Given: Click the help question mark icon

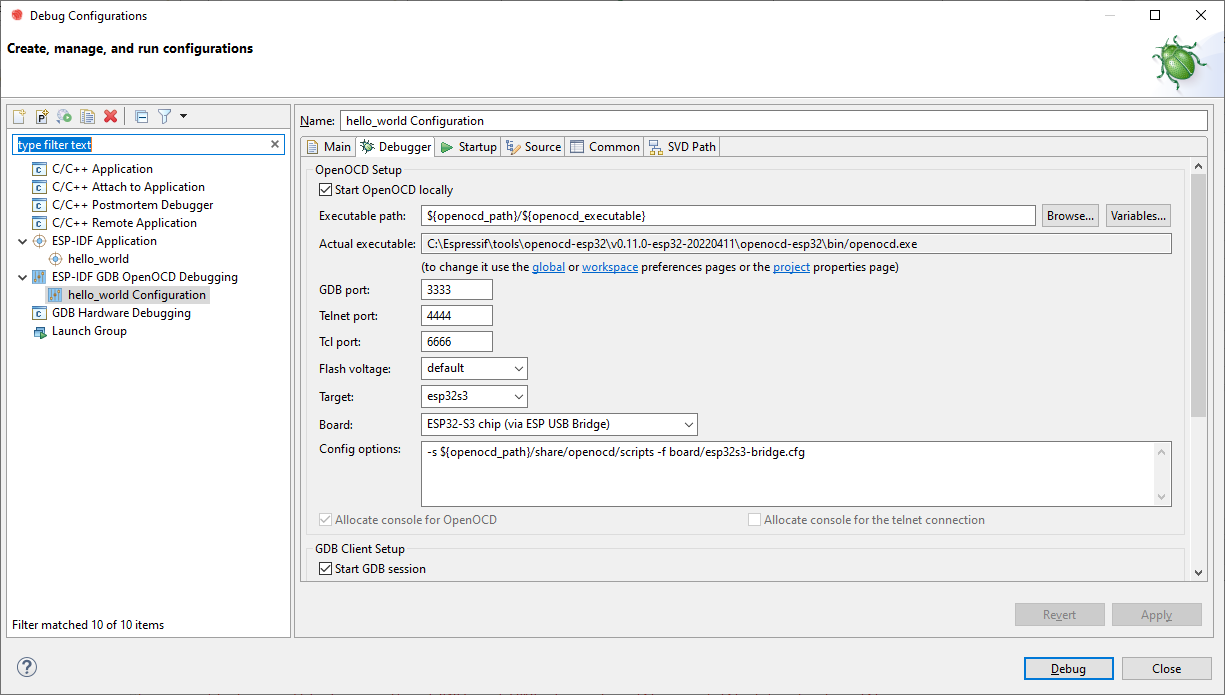Looking at the screenshot, I should [27, 668].
